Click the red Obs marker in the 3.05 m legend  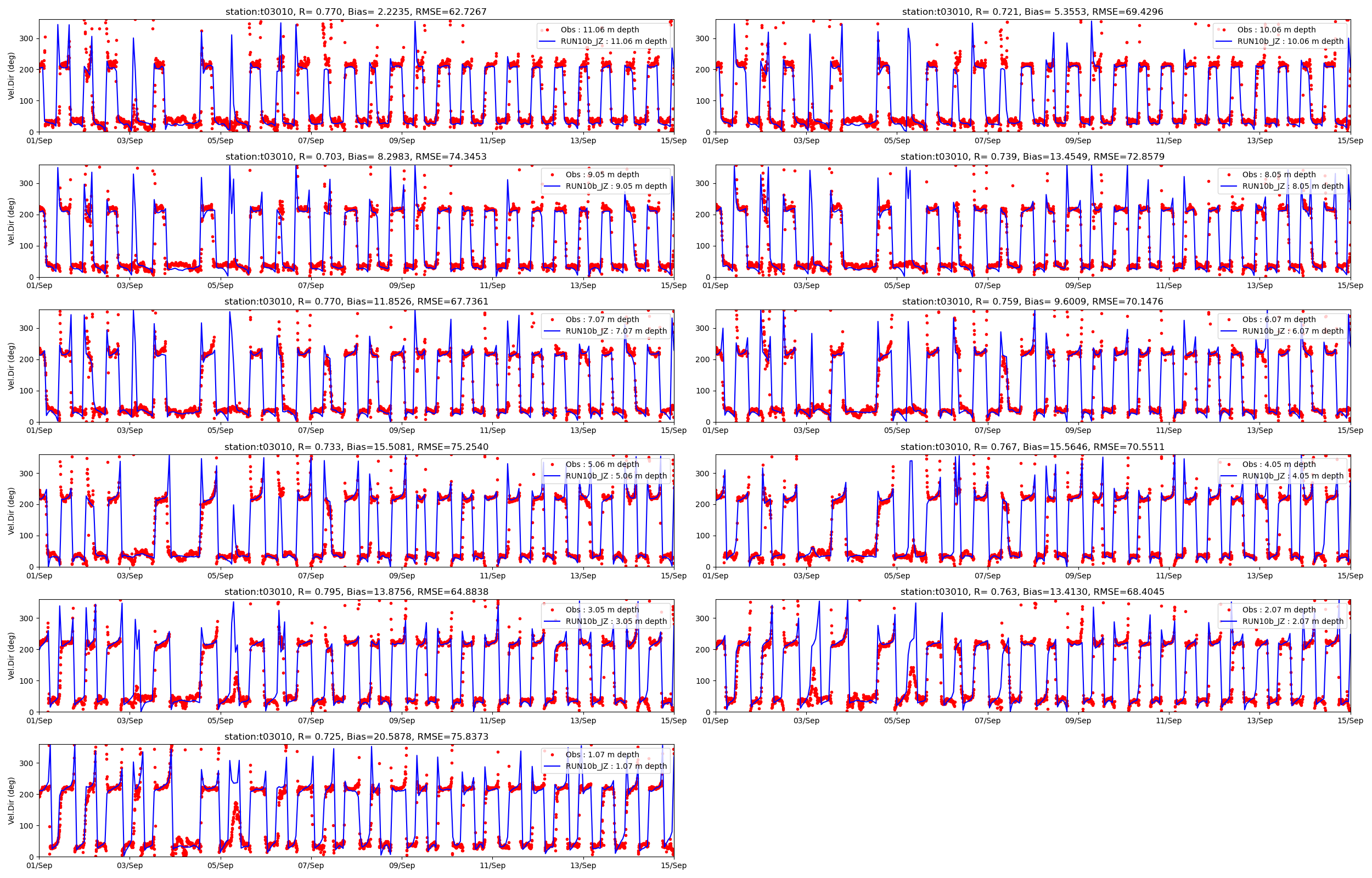(552, 610)
